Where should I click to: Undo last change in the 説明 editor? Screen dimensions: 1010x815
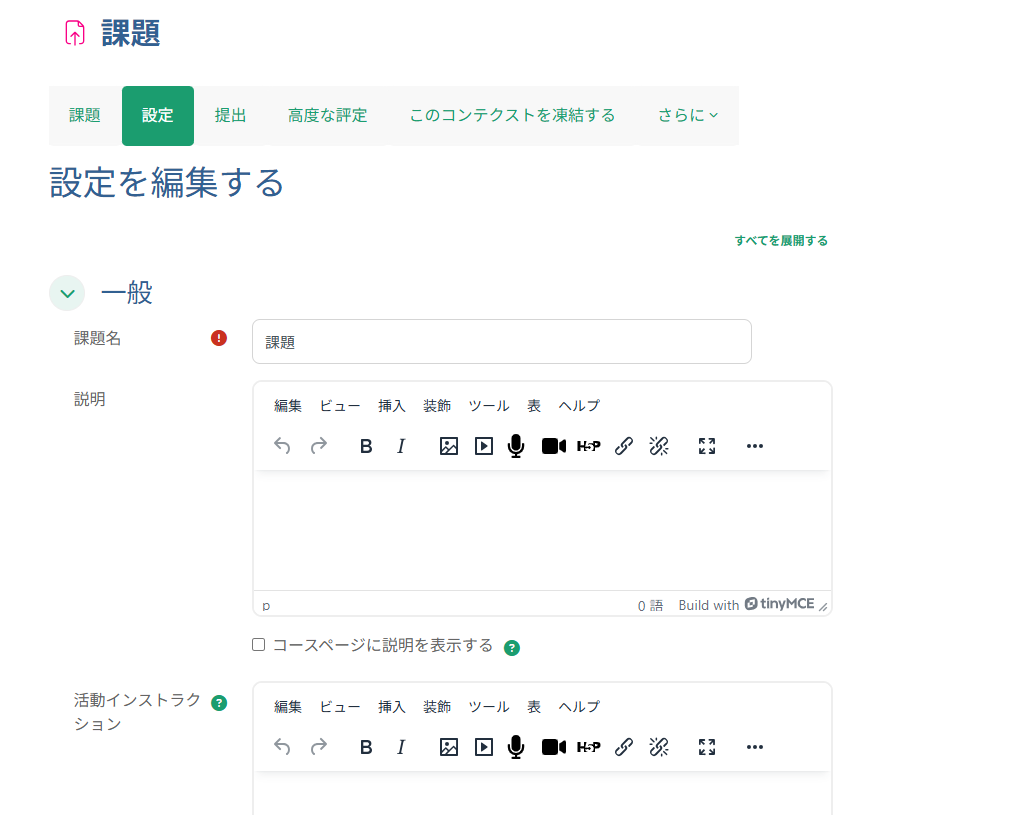(281, 446)
